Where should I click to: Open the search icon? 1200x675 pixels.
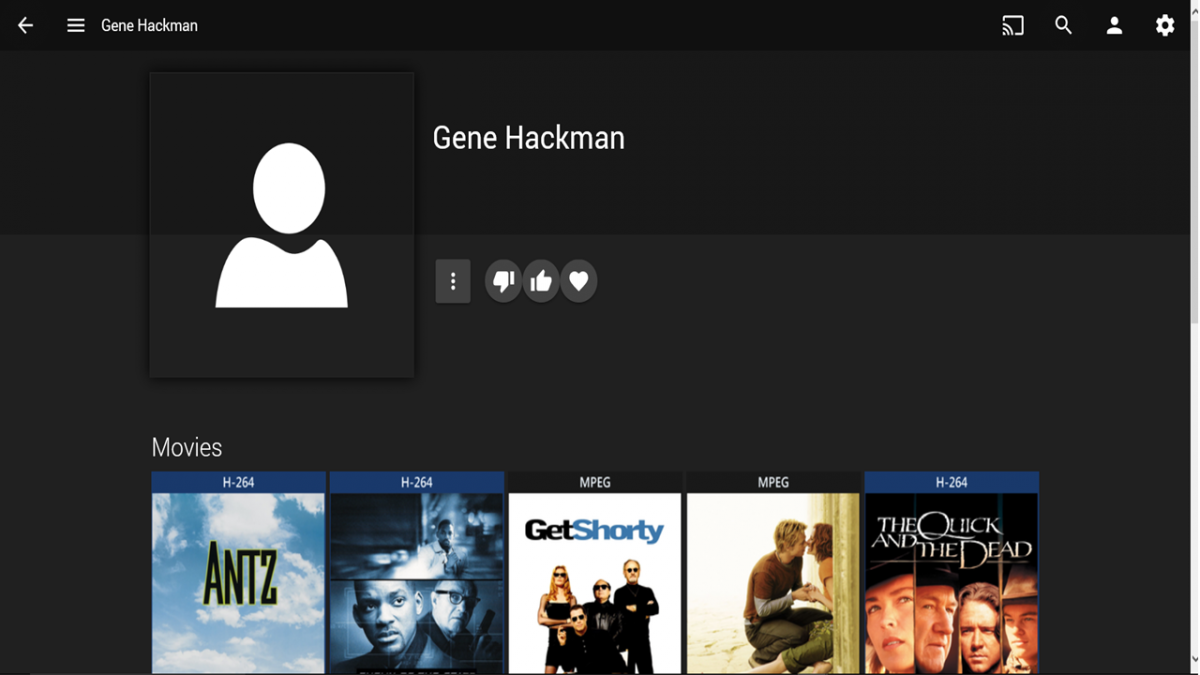click(x=1063, y=26)
